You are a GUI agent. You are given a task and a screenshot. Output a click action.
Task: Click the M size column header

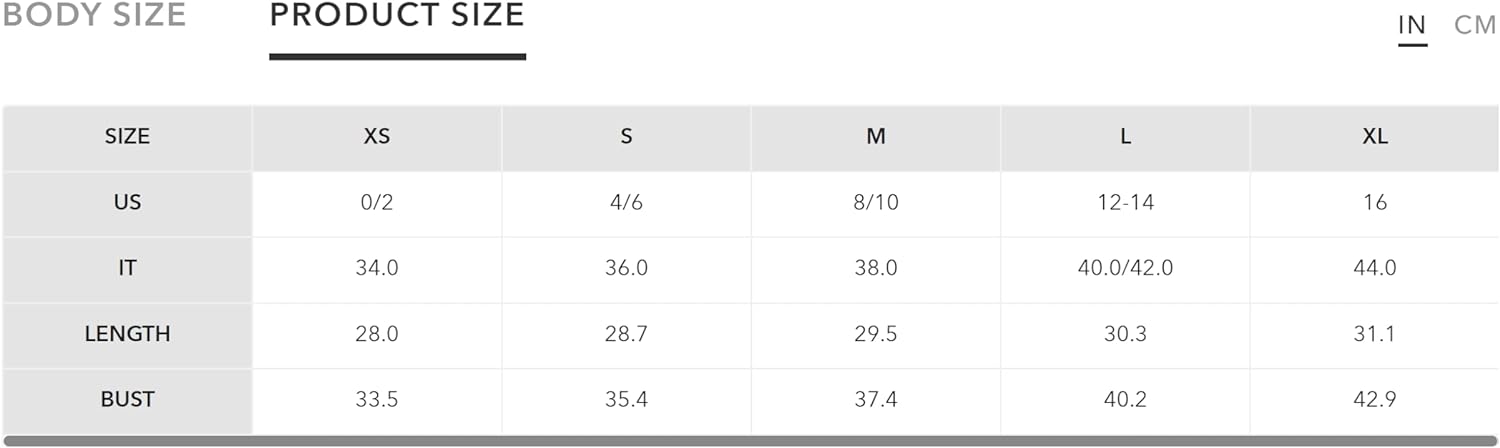point(876,137)
